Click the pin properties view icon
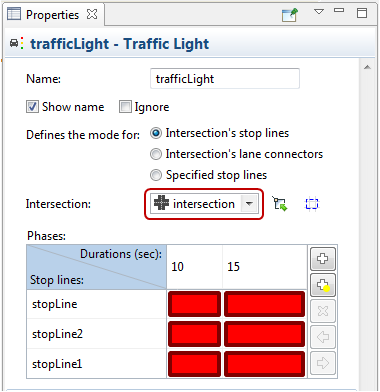The image size is (380, 392). tap(289, 15)
